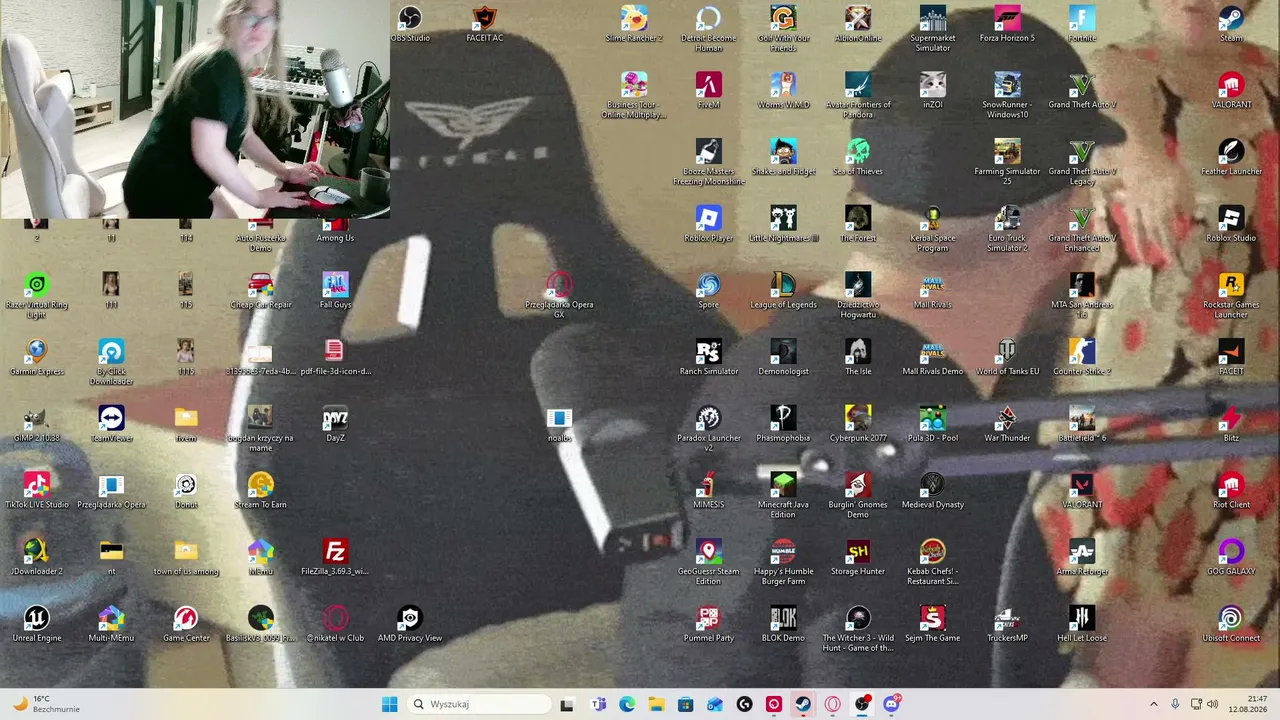Click the Wyszukaj taskbar search field
The image size is (1280, 720).
point(477,704)
